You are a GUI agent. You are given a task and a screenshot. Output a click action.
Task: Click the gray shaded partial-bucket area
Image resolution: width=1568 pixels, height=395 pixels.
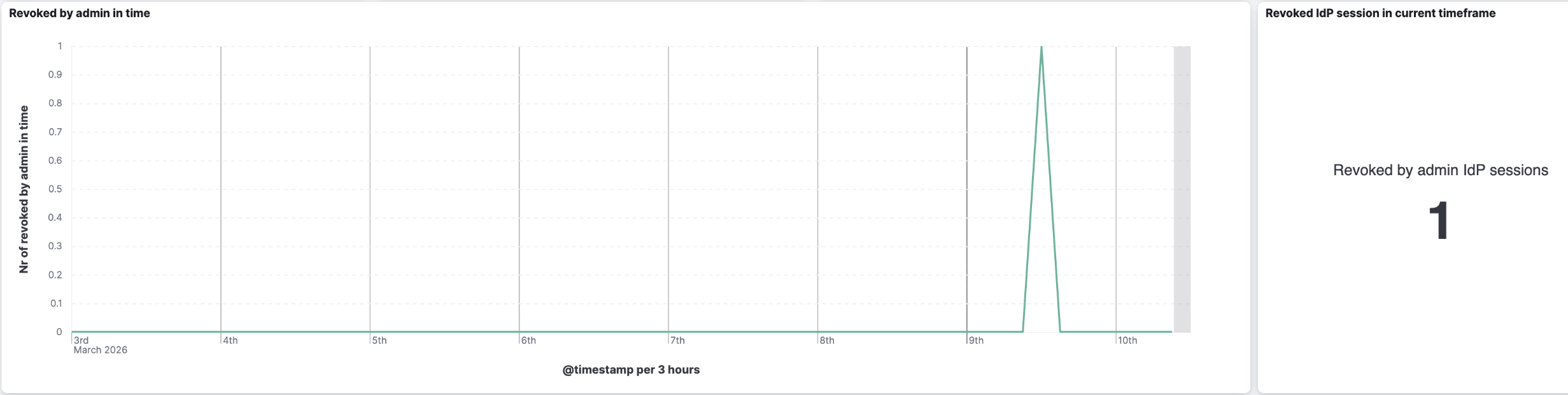(1182, 189)
